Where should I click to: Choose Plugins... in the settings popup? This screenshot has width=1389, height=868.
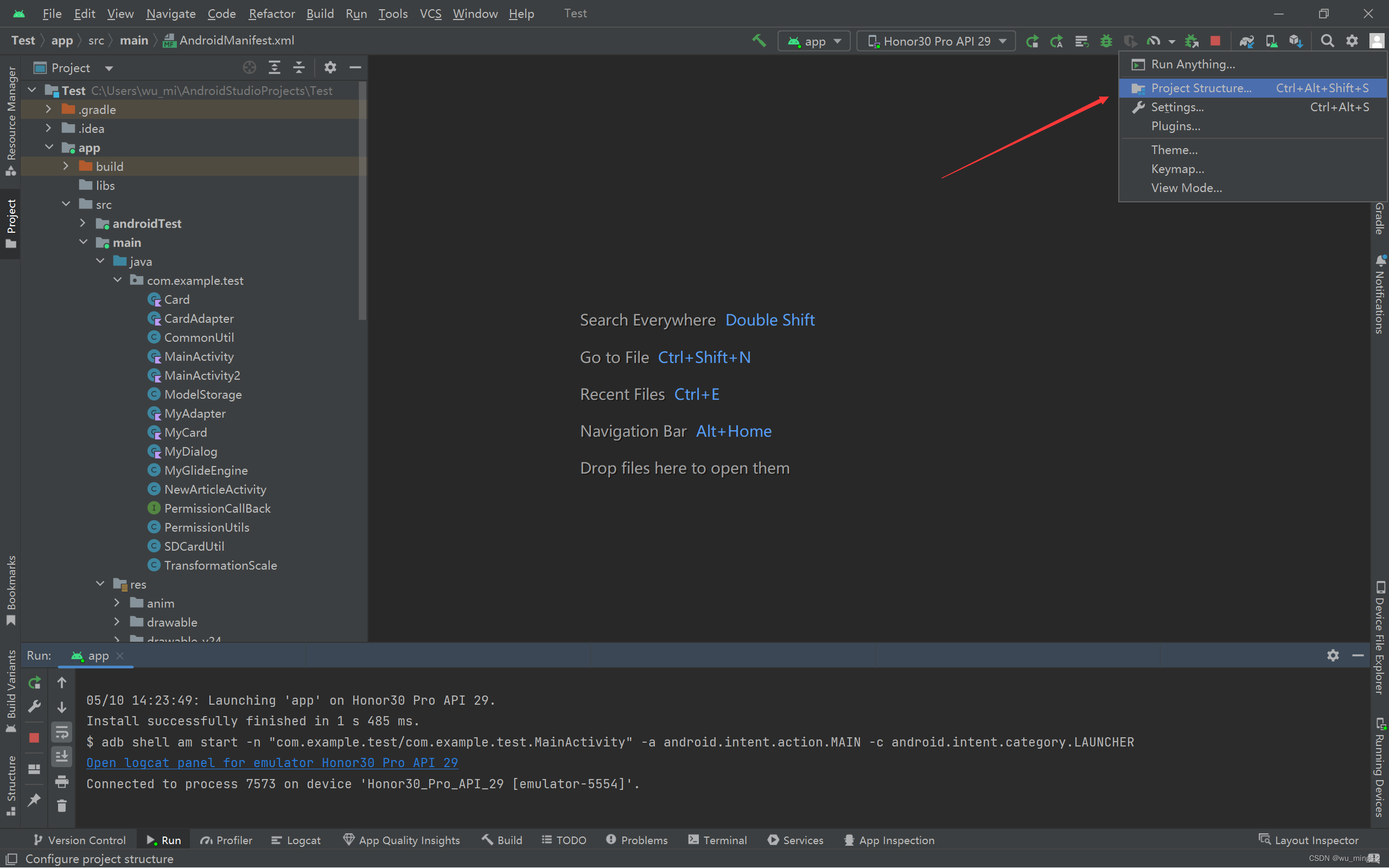pyautogui.click(x=1252, y=126)
